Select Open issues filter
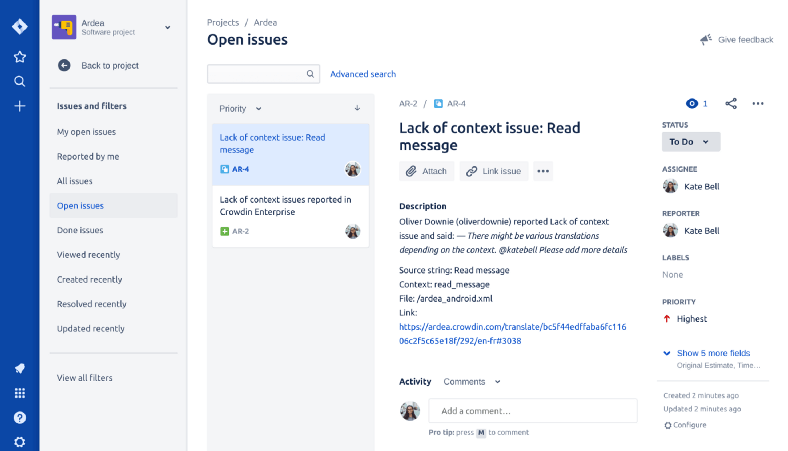 pos(114,206)
